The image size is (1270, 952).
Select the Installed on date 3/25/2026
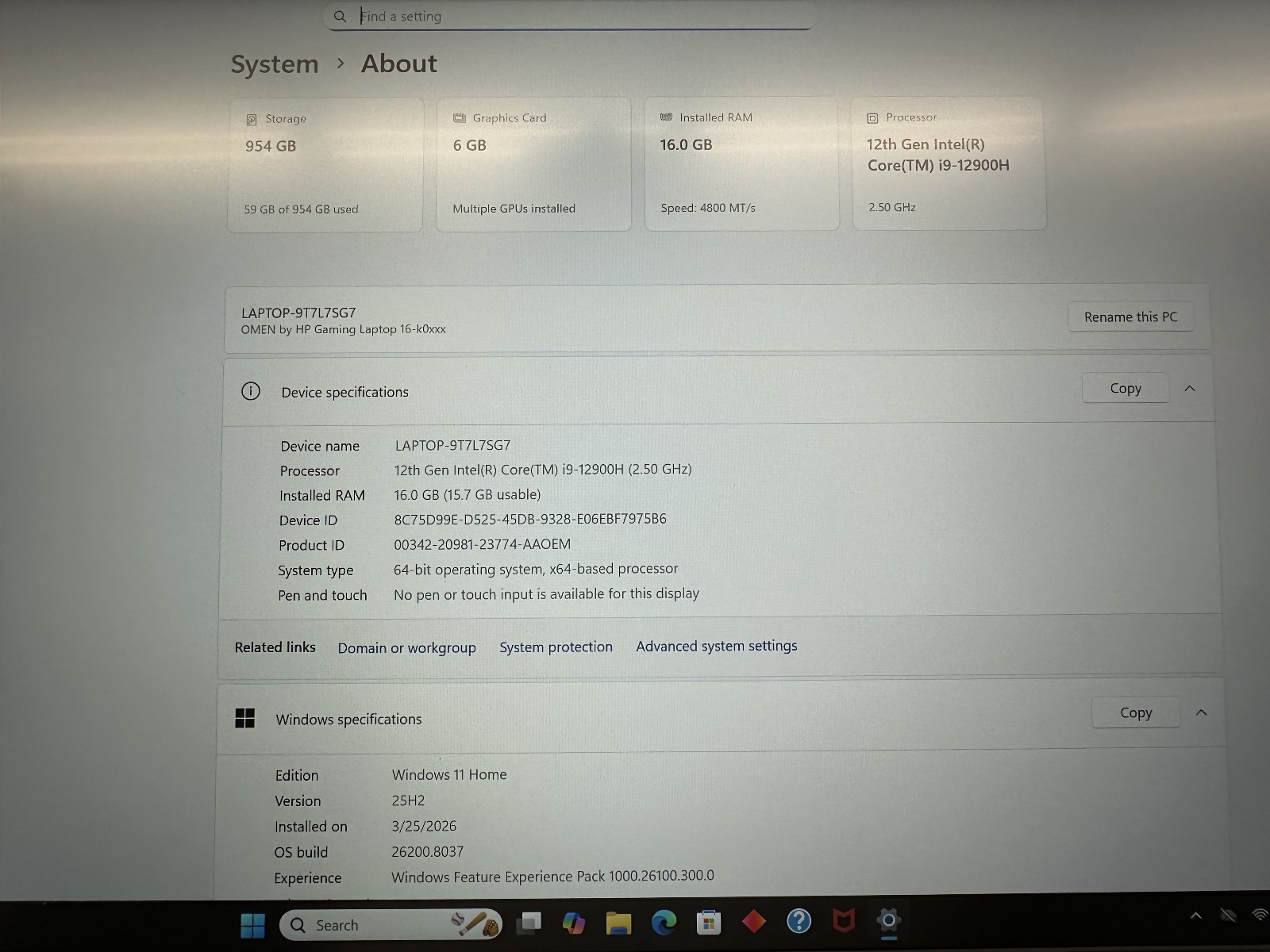(x=424, y=826)
